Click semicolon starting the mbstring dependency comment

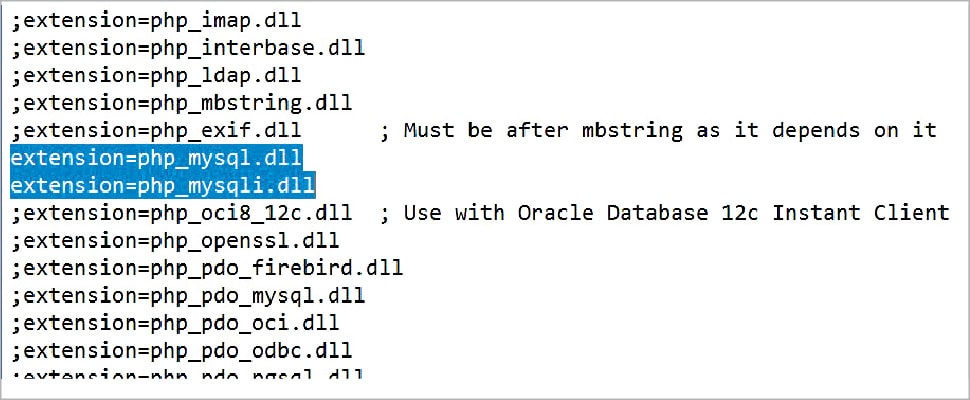click(x=385, y=130)
